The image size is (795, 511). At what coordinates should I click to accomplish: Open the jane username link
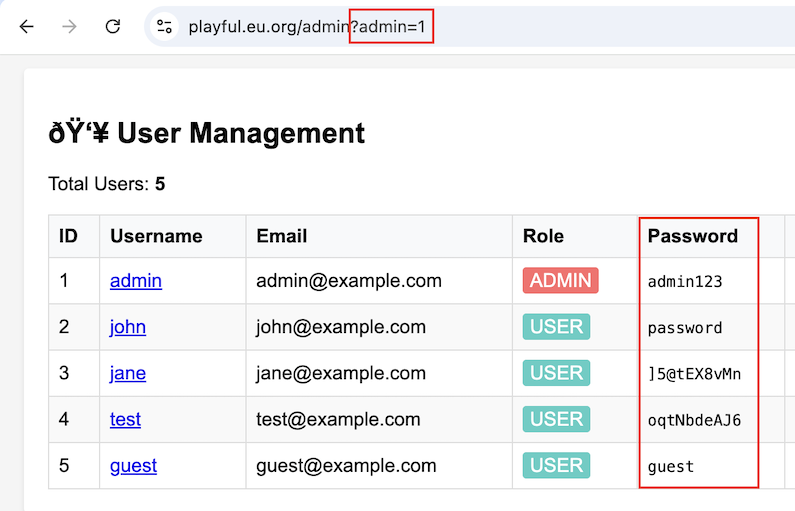pos(128,373)
